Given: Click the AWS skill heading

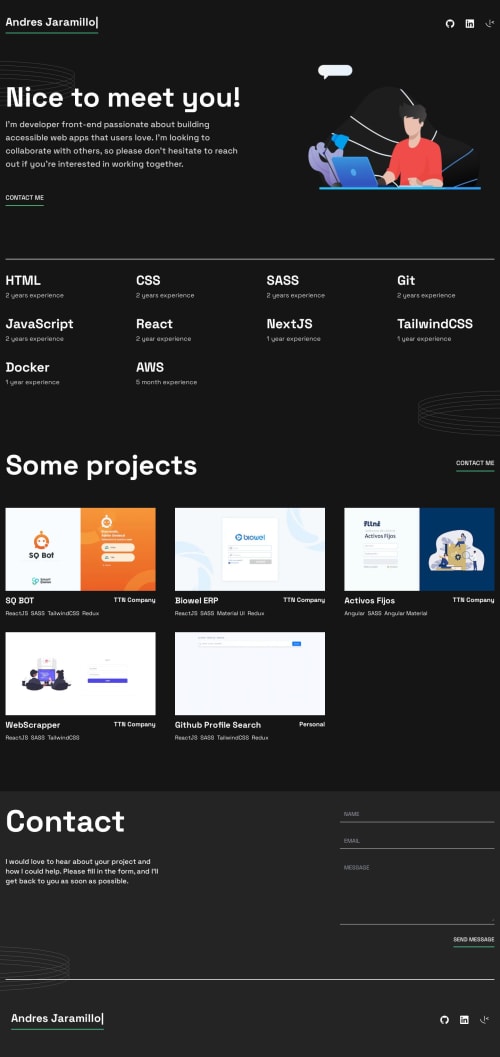Looking at the screenshot, I should tap(150, 367).
